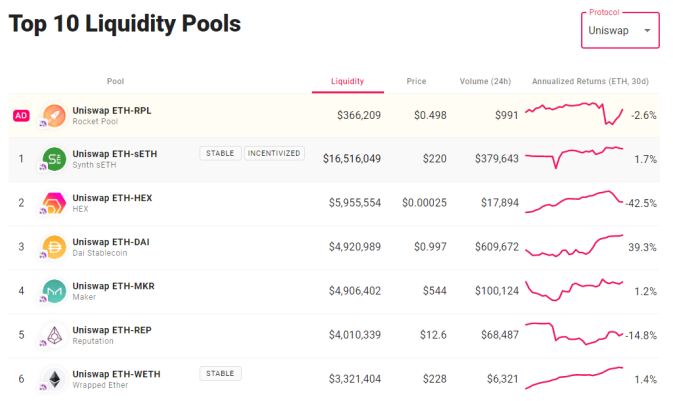The width and height of the screenshot is (673, 401).
Task: Click the Synth sETH green icon
Action: 55,159
